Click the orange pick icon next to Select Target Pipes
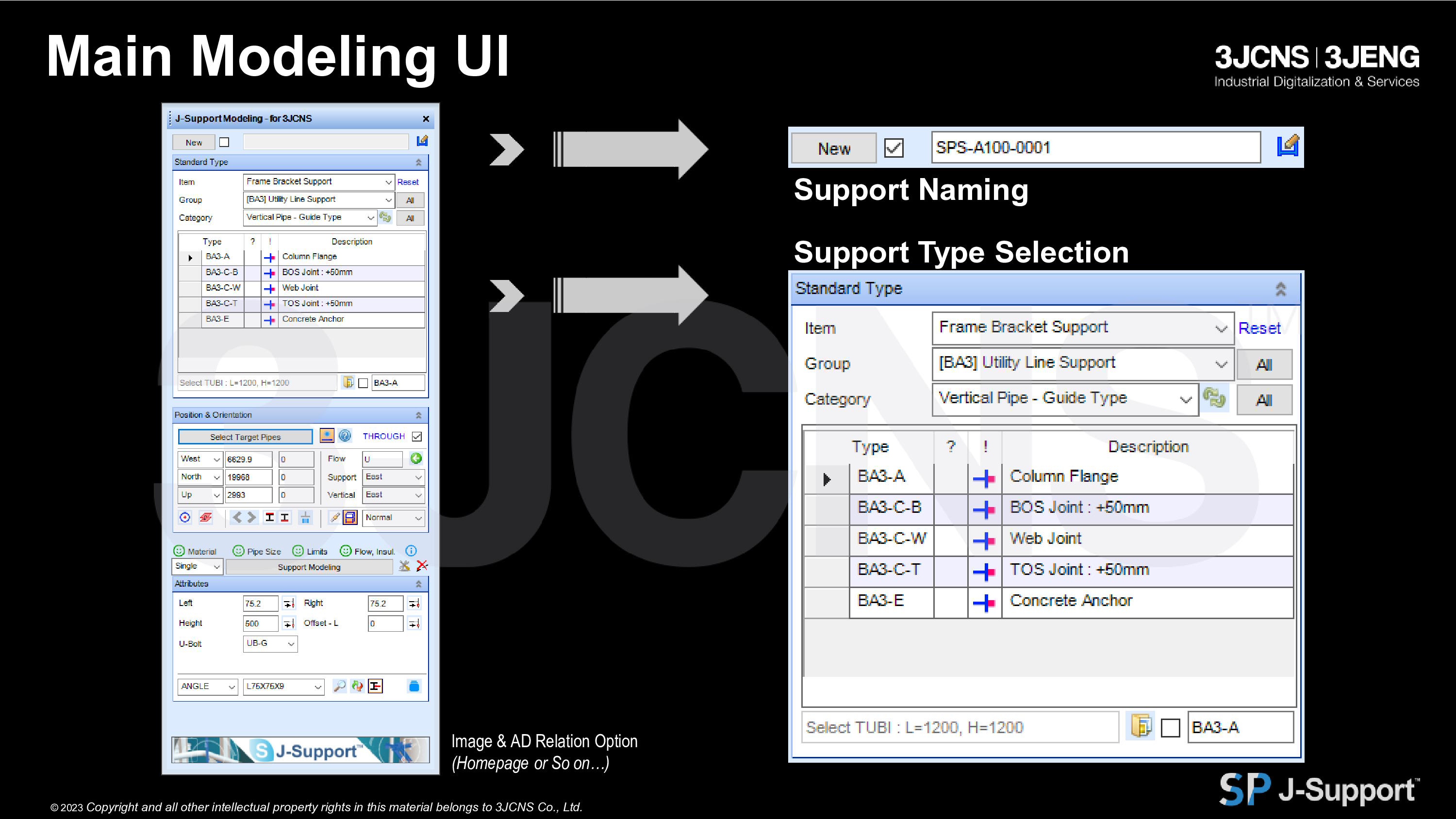This screenshot has height=819, width=1456. click(x=327, y=436)
